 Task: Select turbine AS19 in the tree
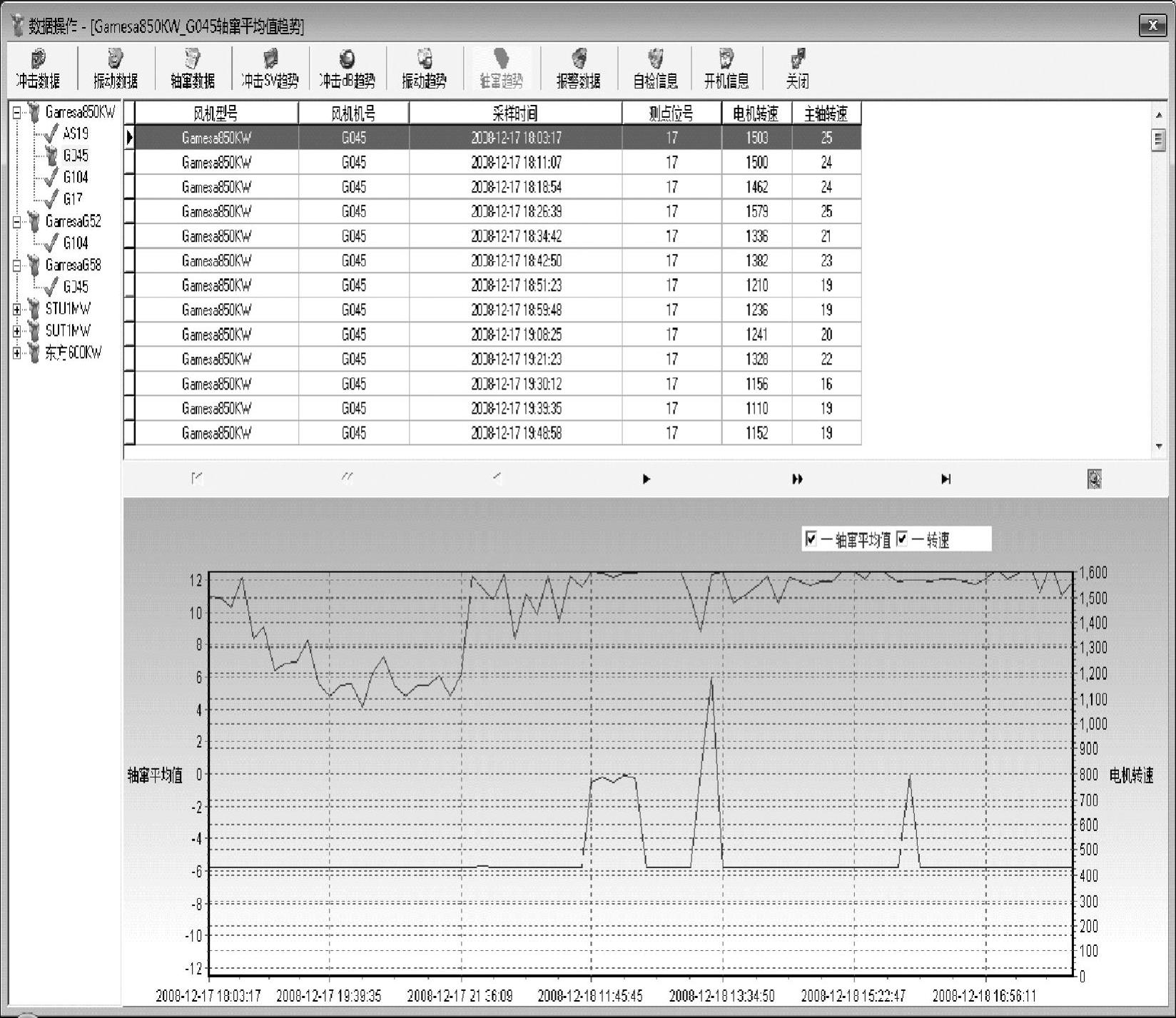point(76,133)
